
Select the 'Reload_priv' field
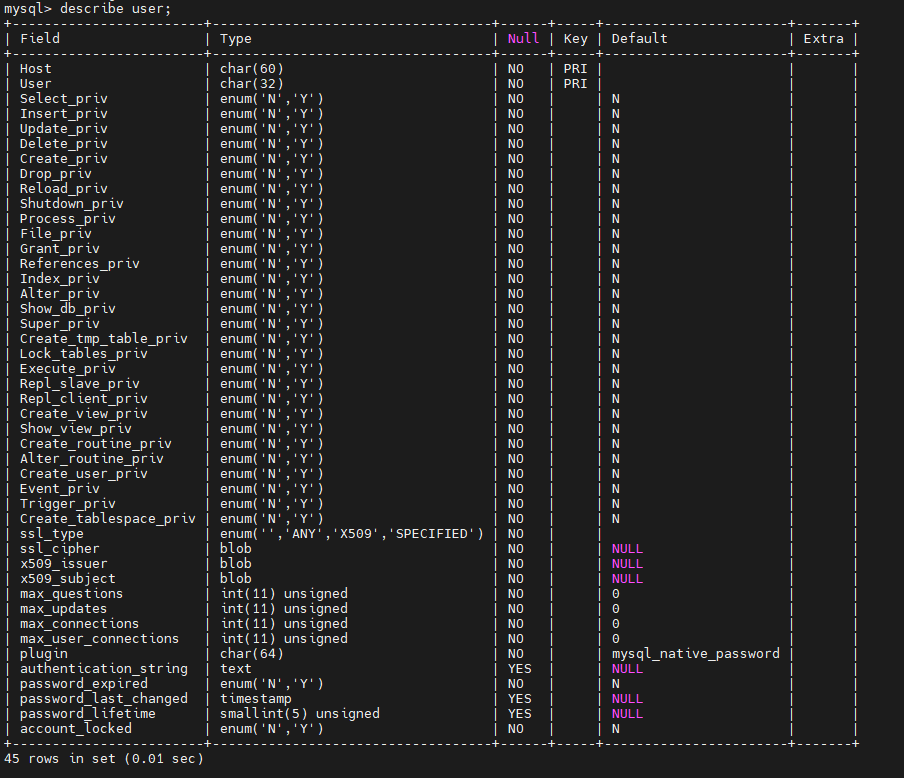point(63,189)
